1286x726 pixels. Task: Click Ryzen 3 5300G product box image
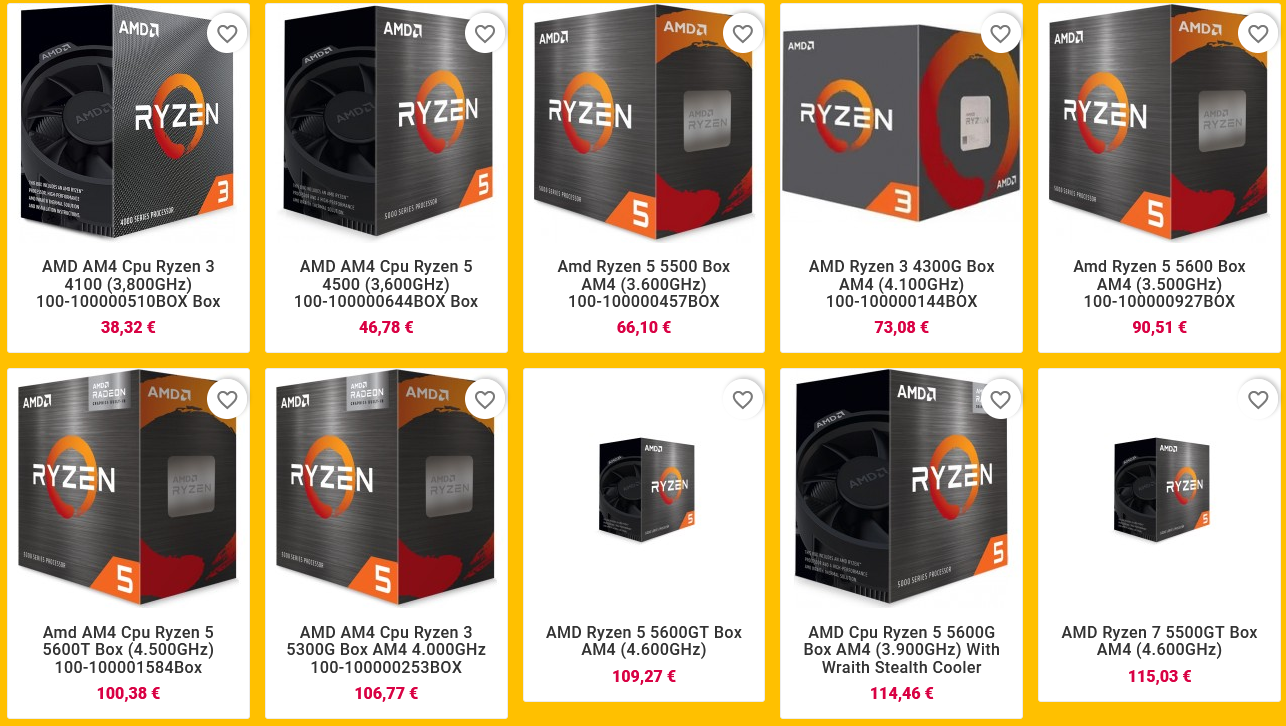tap(386, 488)
